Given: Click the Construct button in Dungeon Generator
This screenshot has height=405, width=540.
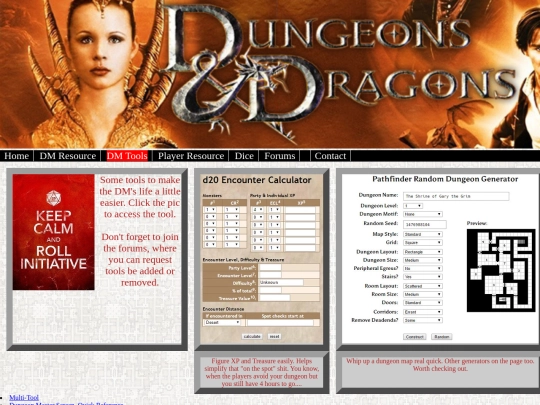Looking at the screenshot, I should coord(414,336).
